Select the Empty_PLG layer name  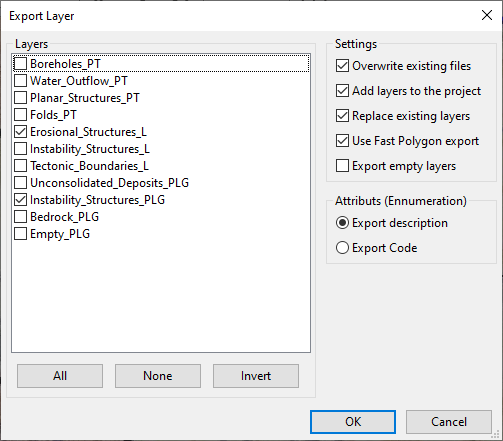pyautogui.click(x=60, y=234)
